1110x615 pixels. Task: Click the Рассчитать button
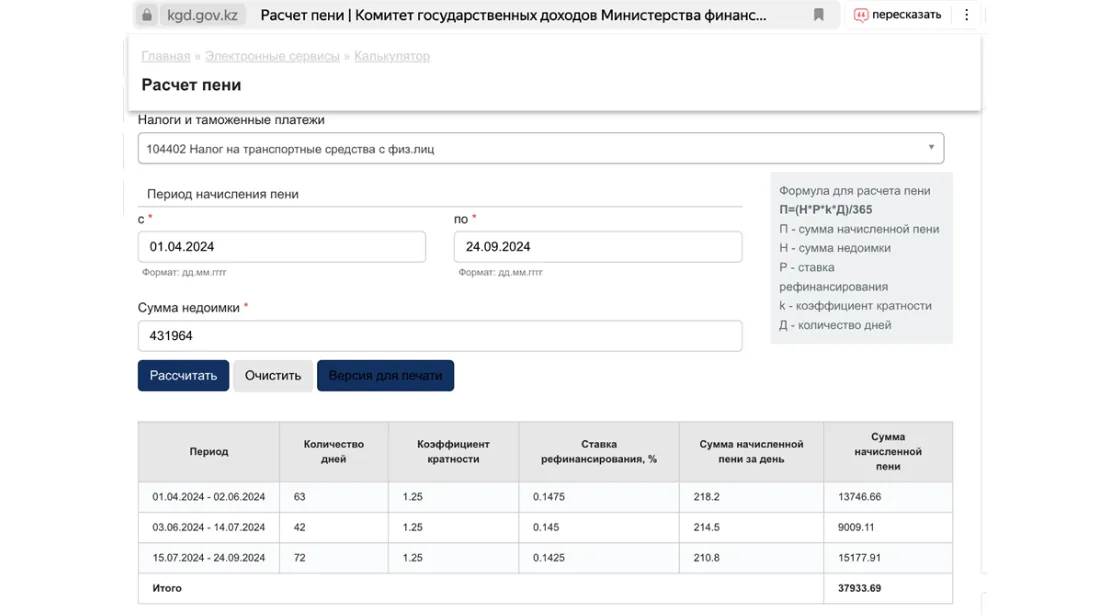point(183,376)
